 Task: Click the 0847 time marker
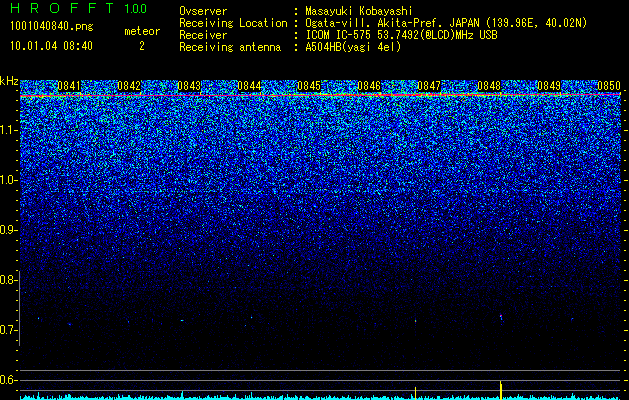tap(429, 86)
